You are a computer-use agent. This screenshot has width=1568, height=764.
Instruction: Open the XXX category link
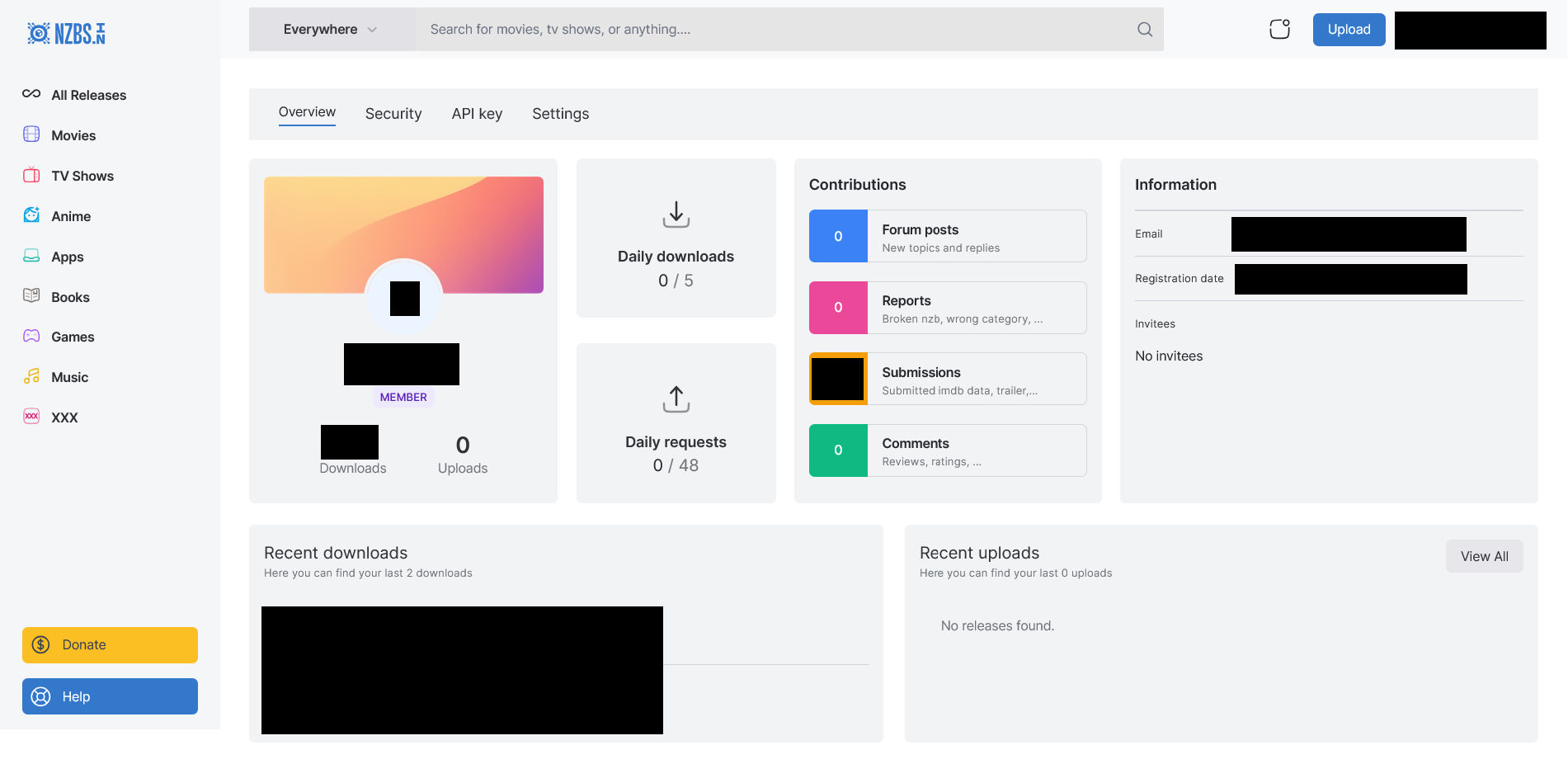[64, 417]
